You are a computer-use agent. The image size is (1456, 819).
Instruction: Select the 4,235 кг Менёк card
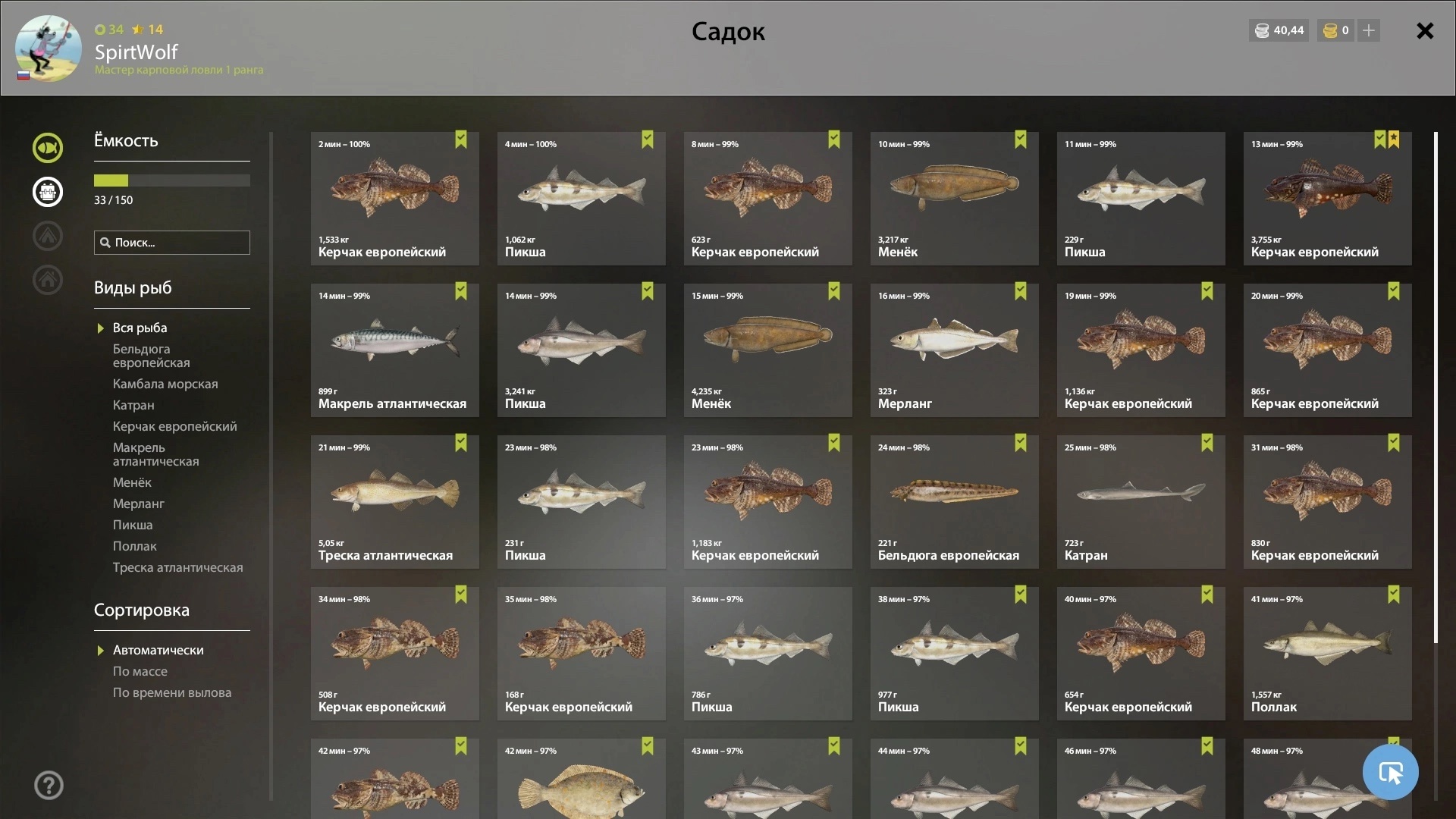click(767, 350)
